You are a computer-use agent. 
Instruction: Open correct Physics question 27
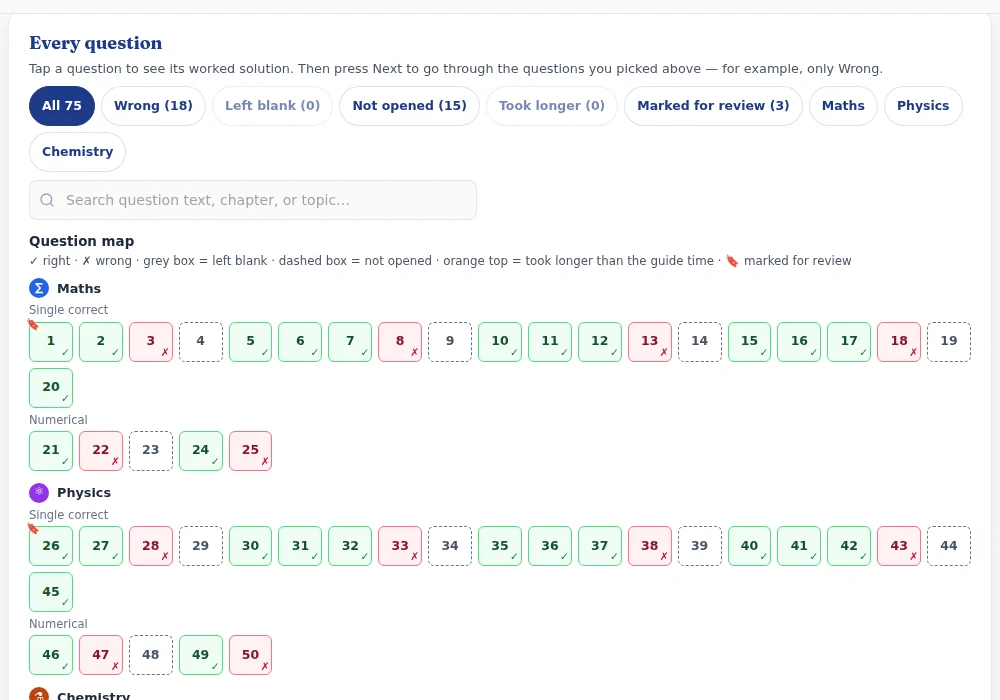coord(101,546)
